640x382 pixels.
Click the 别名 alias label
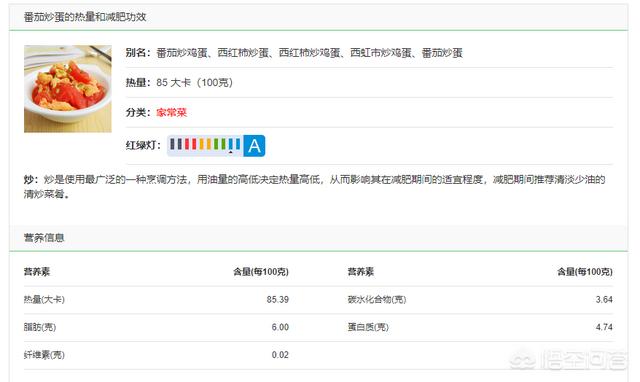point(138,53)
